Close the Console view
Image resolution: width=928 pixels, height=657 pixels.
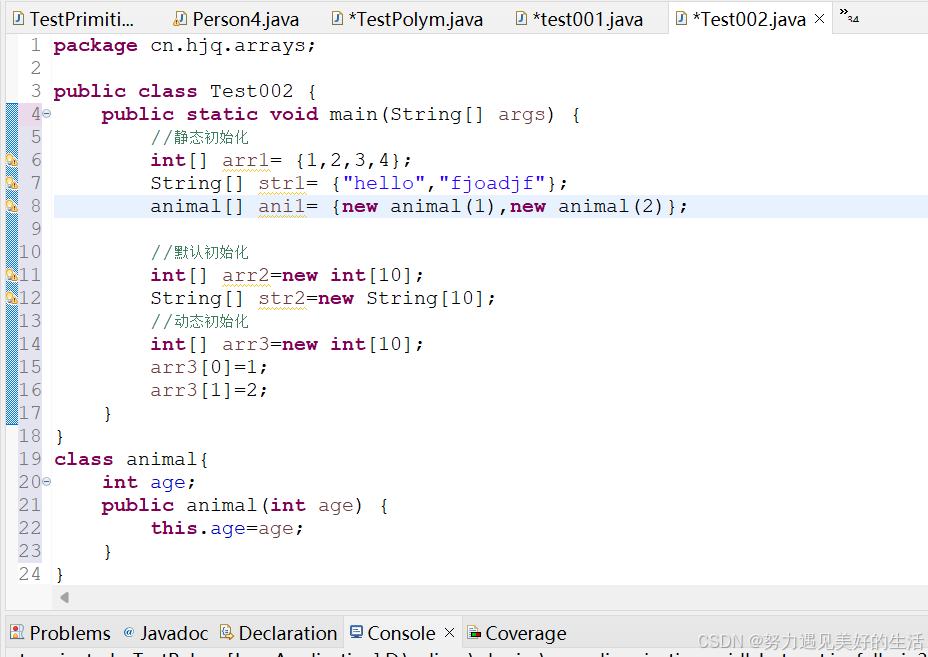click(x=449, y=633)
